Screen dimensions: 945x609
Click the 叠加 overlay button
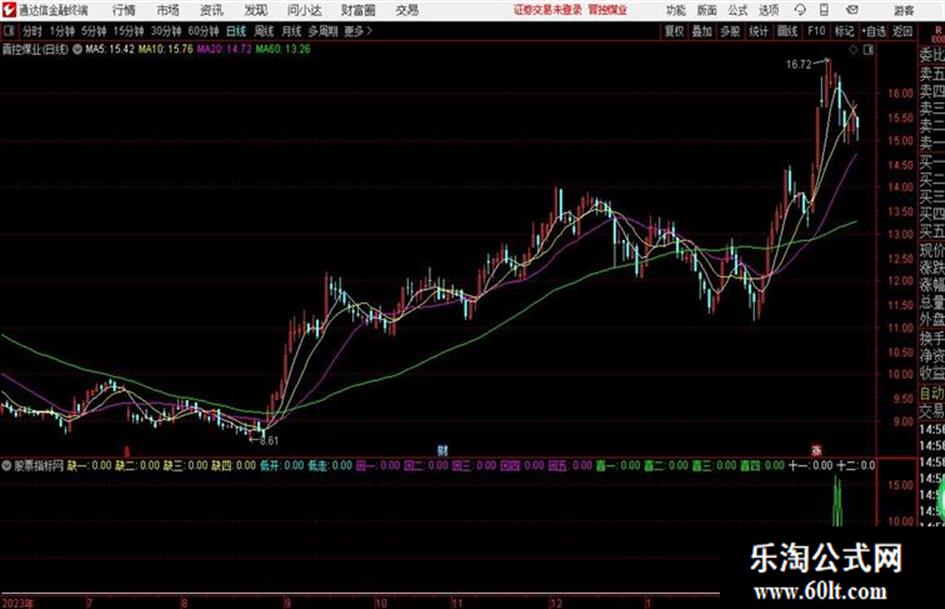click(x=702, y=31)
